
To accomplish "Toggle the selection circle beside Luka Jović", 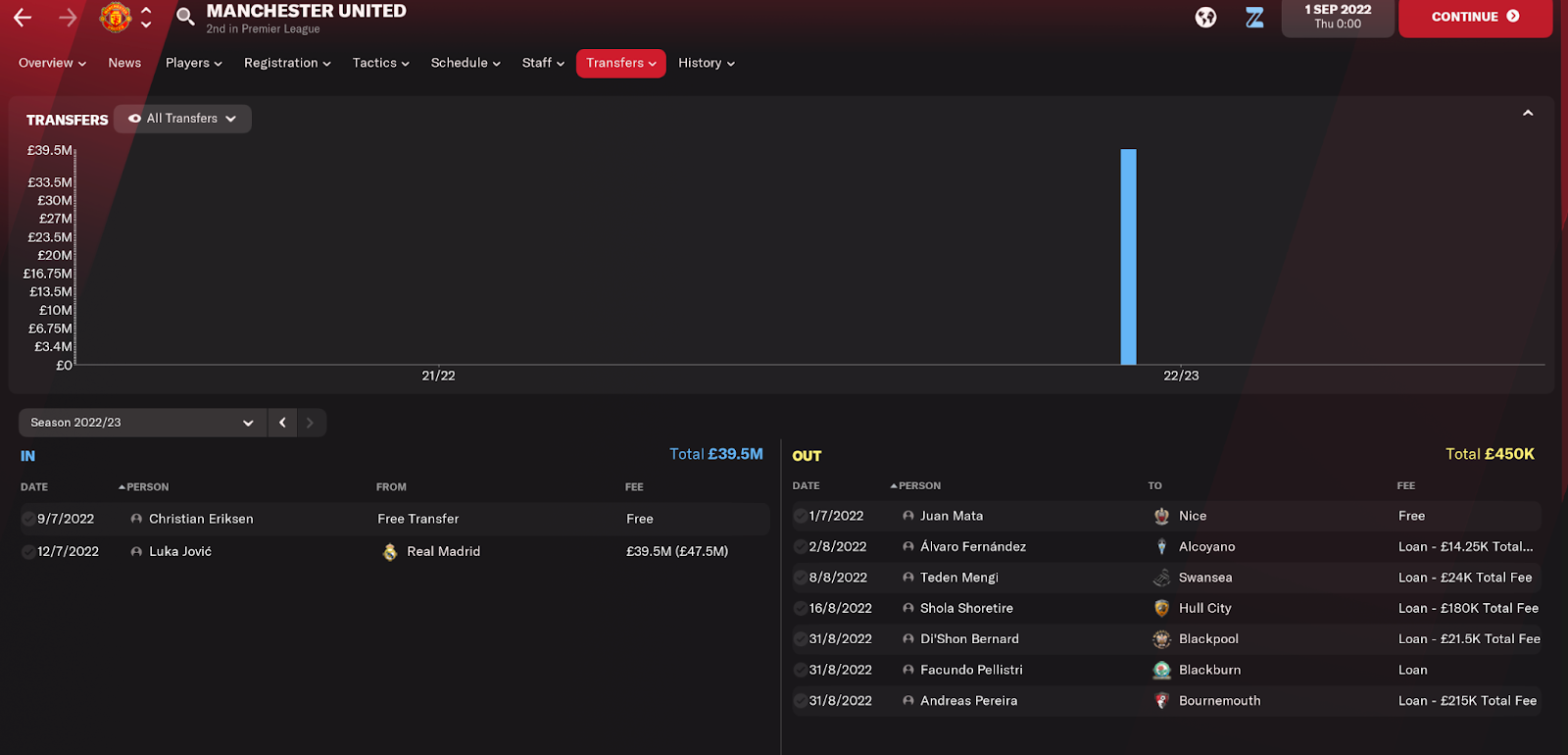I will tap(28, 552).
